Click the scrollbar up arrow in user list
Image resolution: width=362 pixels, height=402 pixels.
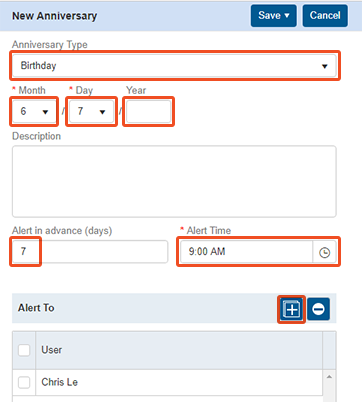[329, 377]
